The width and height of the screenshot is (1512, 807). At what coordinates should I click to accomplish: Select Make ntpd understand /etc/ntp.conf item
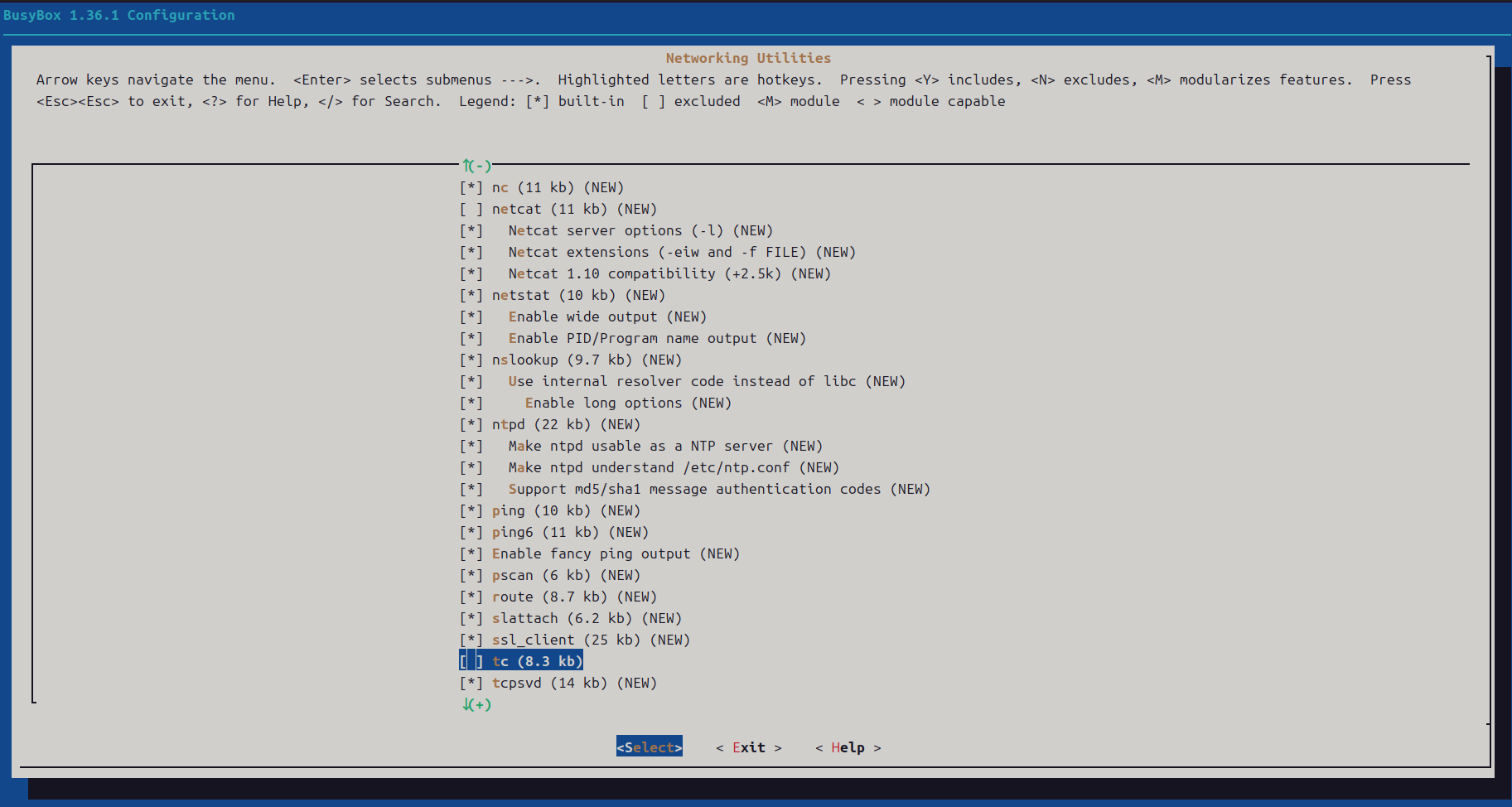pyautogui.click(x=673, y=468)
